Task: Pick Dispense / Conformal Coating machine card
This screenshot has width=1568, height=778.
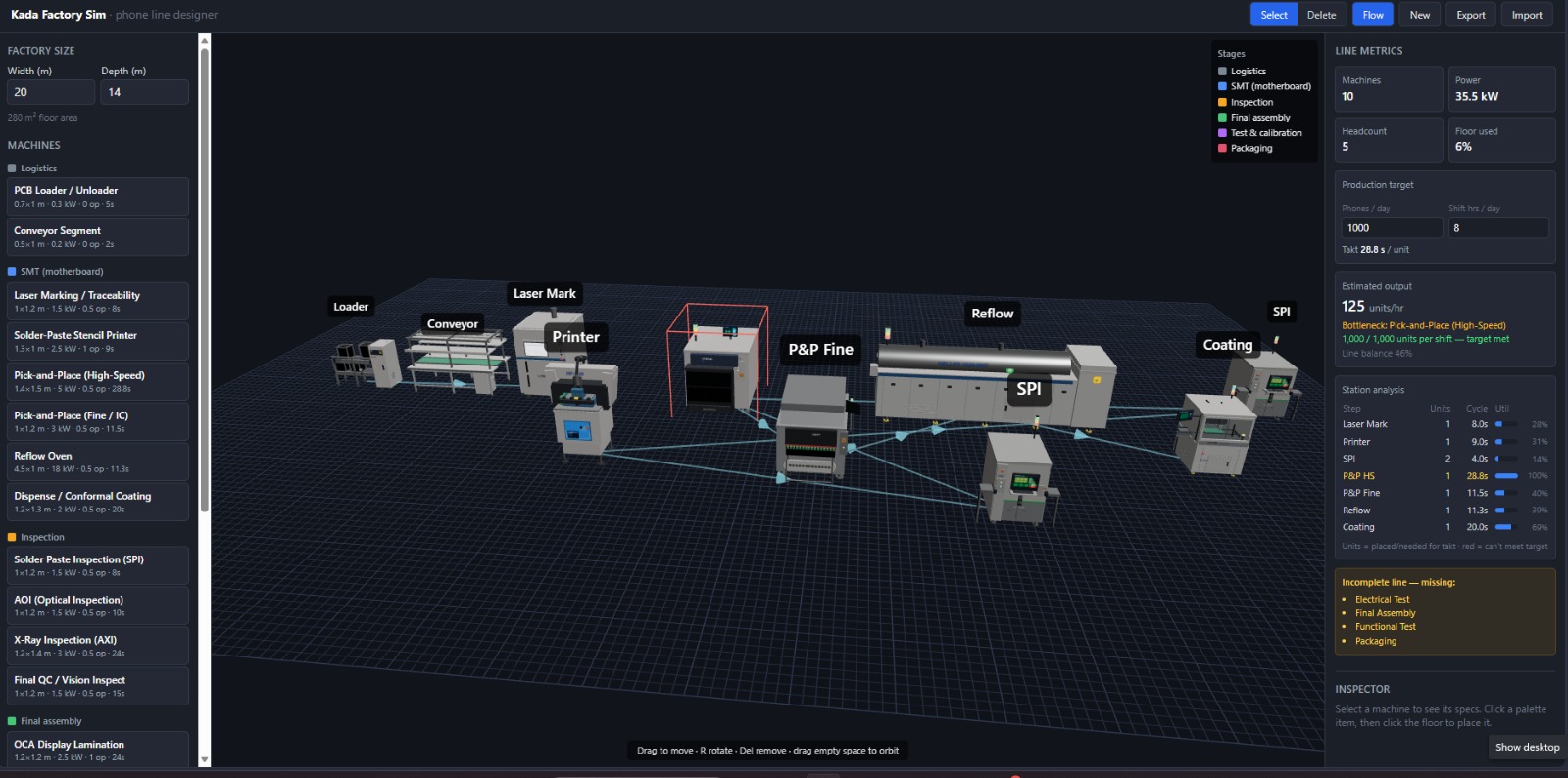Action: point(98,502)
